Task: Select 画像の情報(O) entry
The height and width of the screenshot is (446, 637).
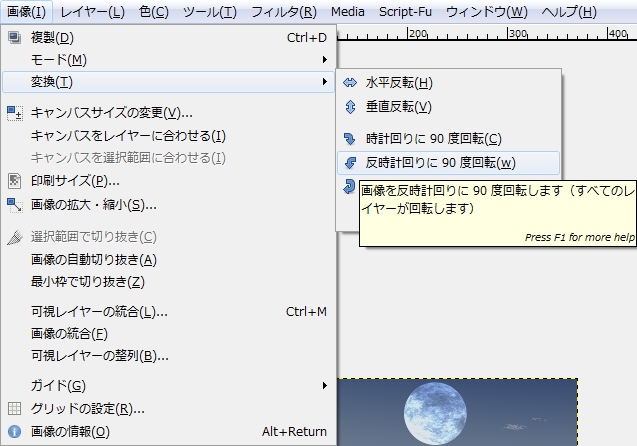Action: [x=168, y=431]
